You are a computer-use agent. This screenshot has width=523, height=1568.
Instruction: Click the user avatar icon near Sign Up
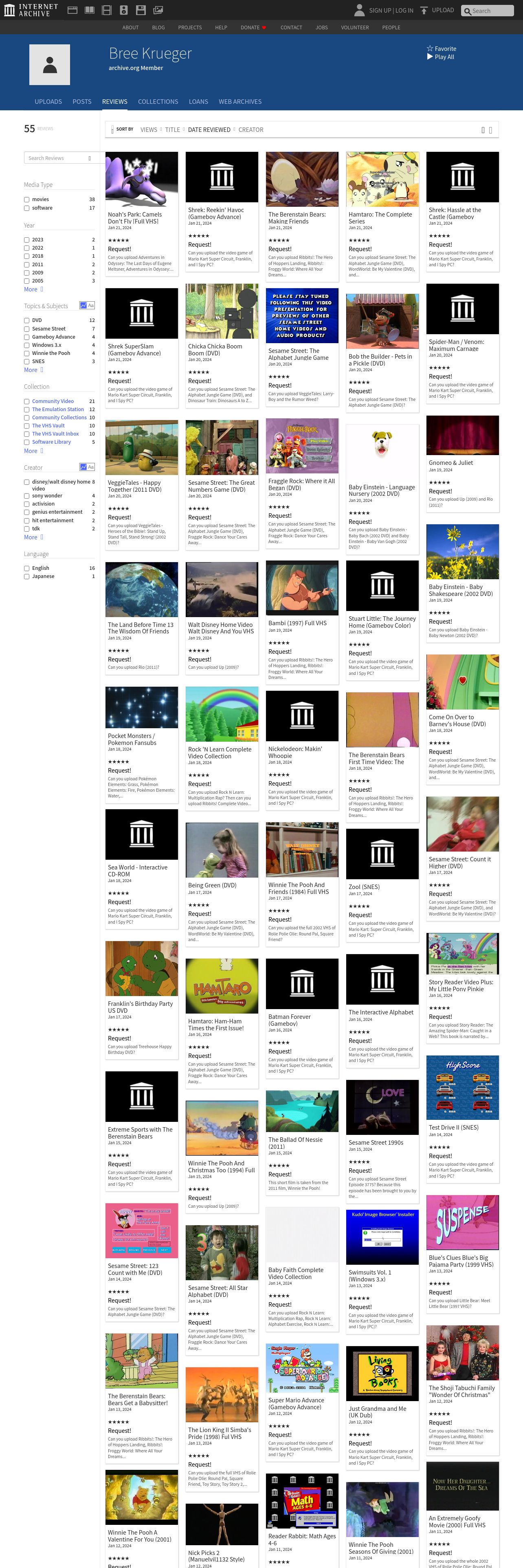coord(359,10)
